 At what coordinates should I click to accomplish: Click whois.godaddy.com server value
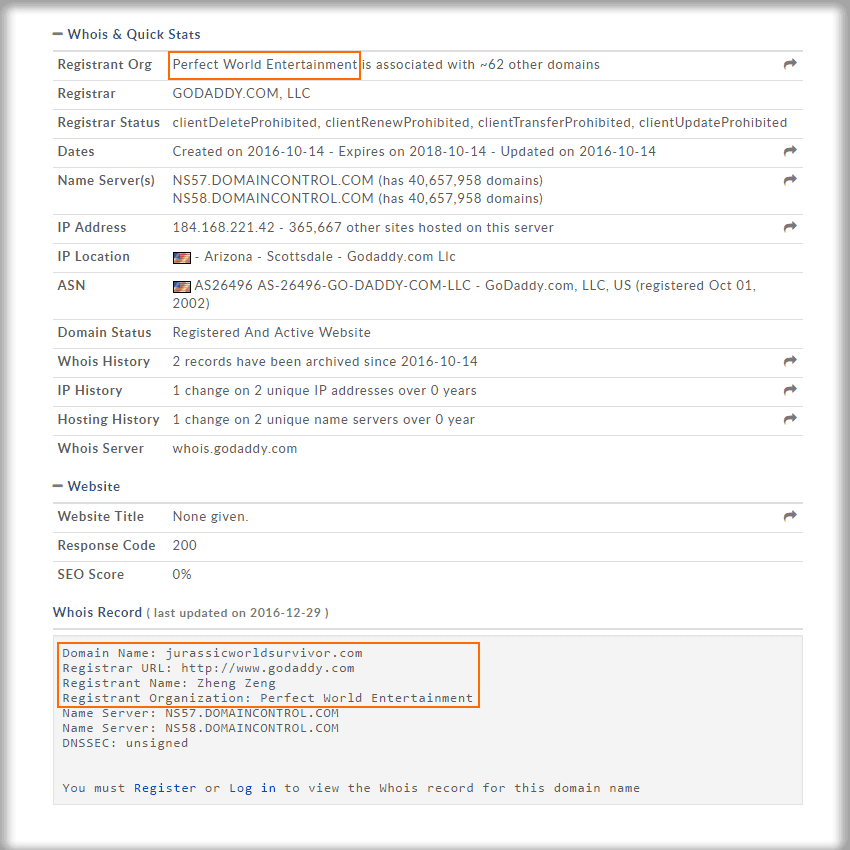tap(235, 449)
